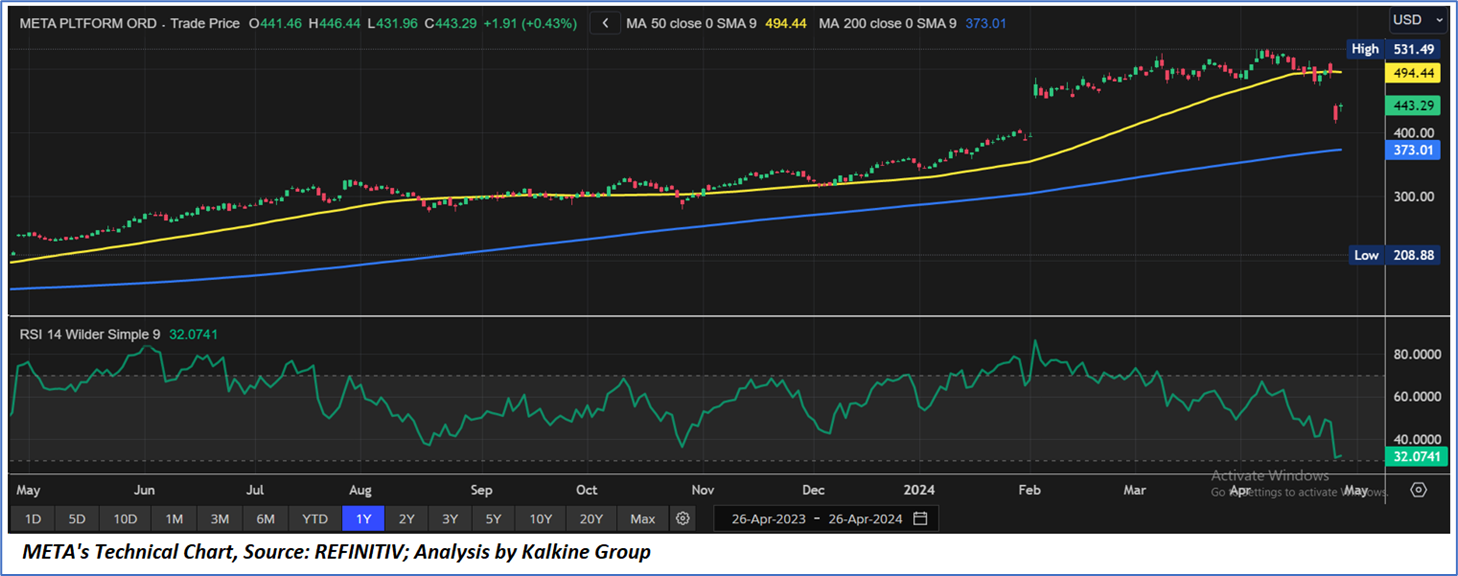Select the 1Y time range

363,518
